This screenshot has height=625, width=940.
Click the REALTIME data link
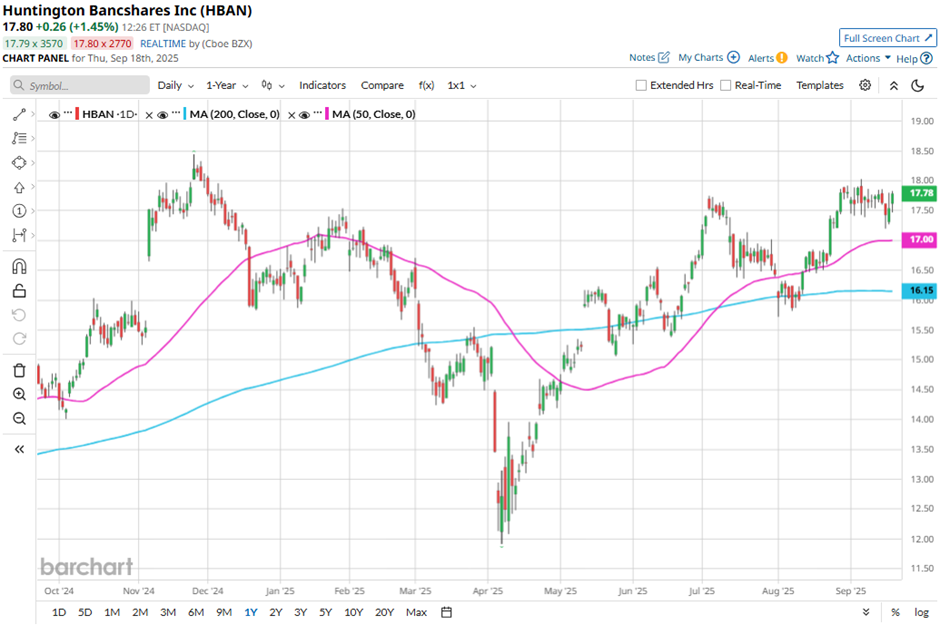[x=163, y=44]
